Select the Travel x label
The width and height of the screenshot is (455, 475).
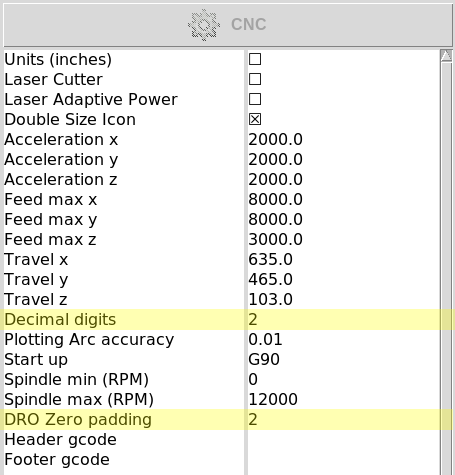(x=36, y=259)
